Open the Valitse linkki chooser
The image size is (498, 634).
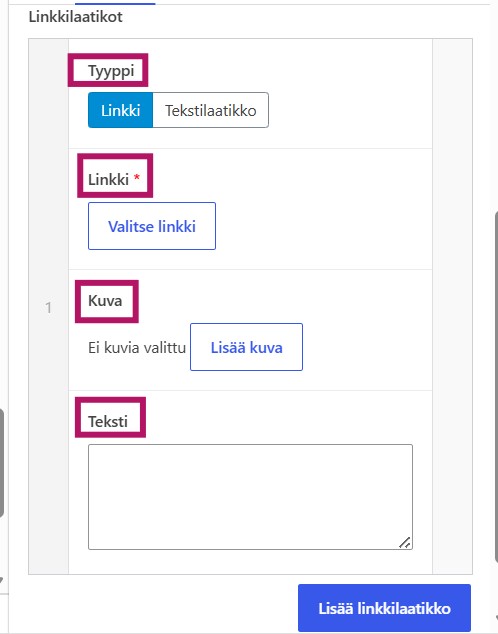(x=152, y=226)
